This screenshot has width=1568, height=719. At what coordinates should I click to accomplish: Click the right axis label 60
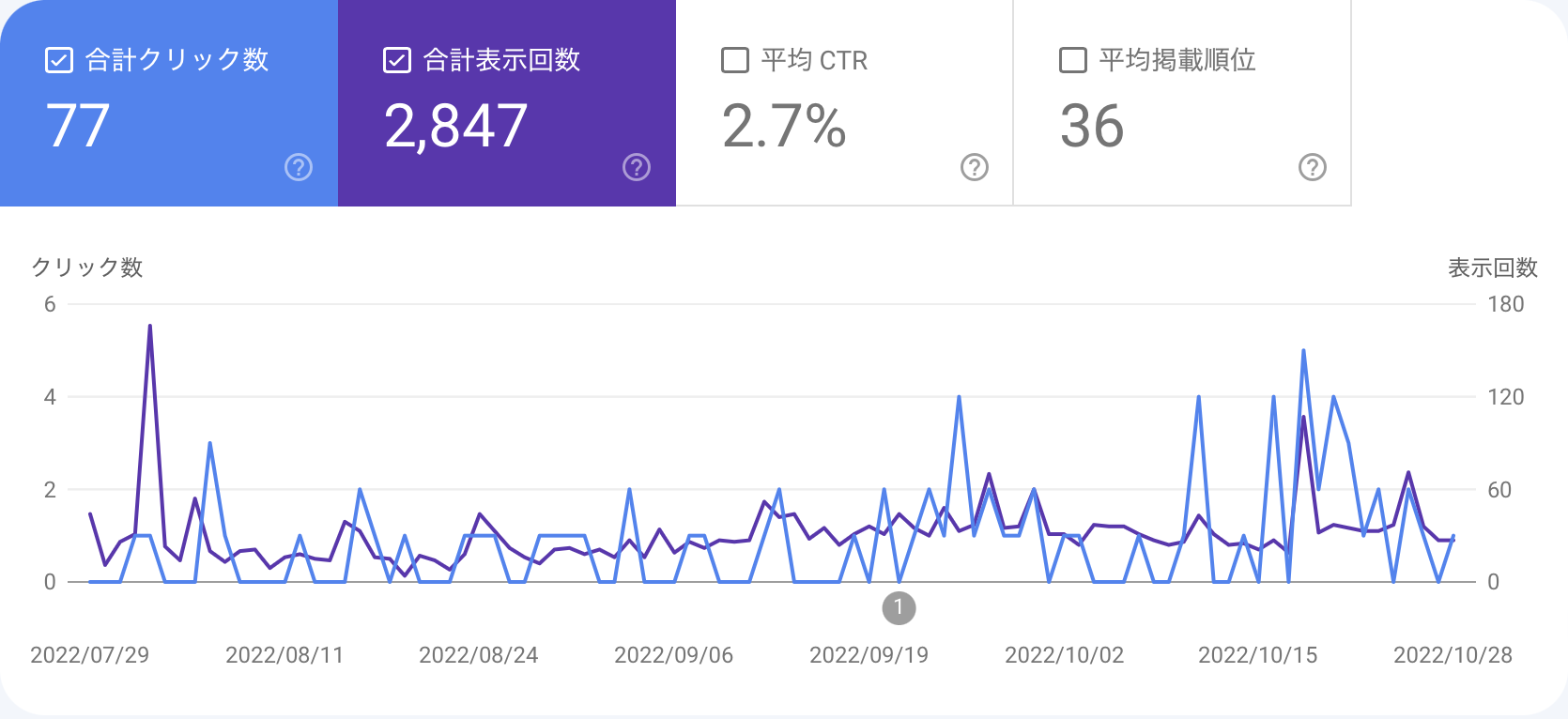(1499, 490)
